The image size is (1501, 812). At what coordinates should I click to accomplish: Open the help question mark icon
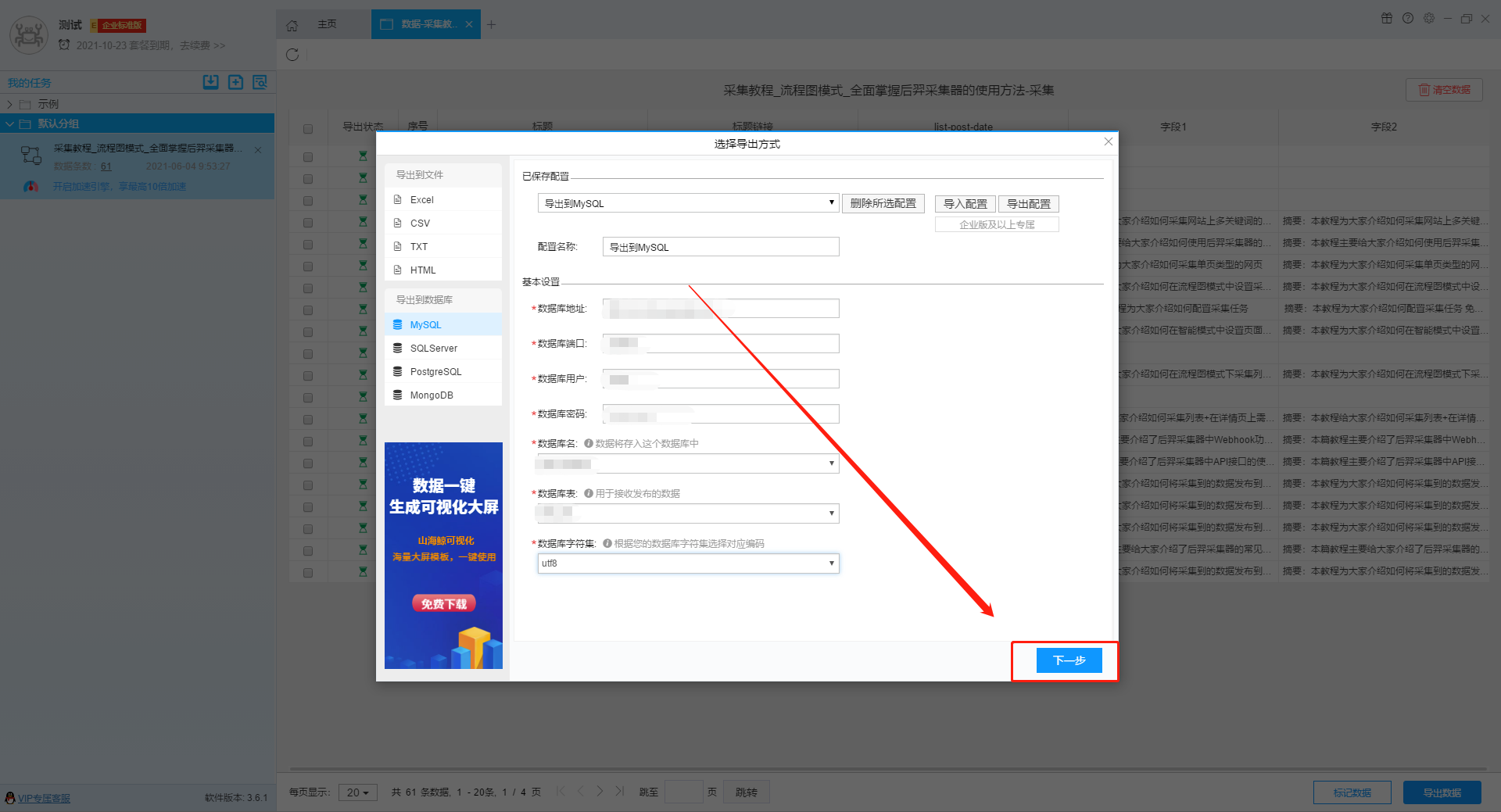pyautogui.click(x=1408, y=18)
